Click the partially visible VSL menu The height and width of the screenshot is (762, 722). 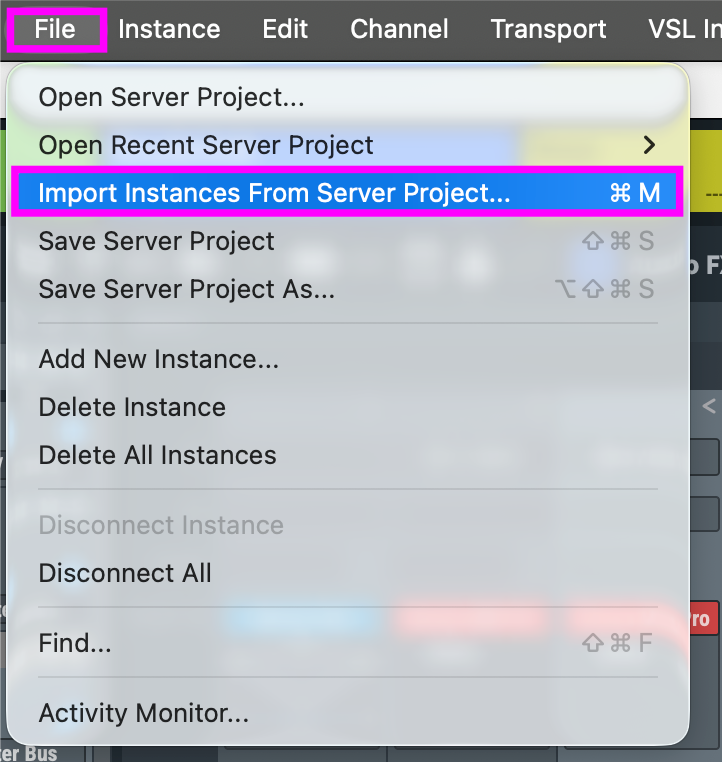tap(684, 29)
